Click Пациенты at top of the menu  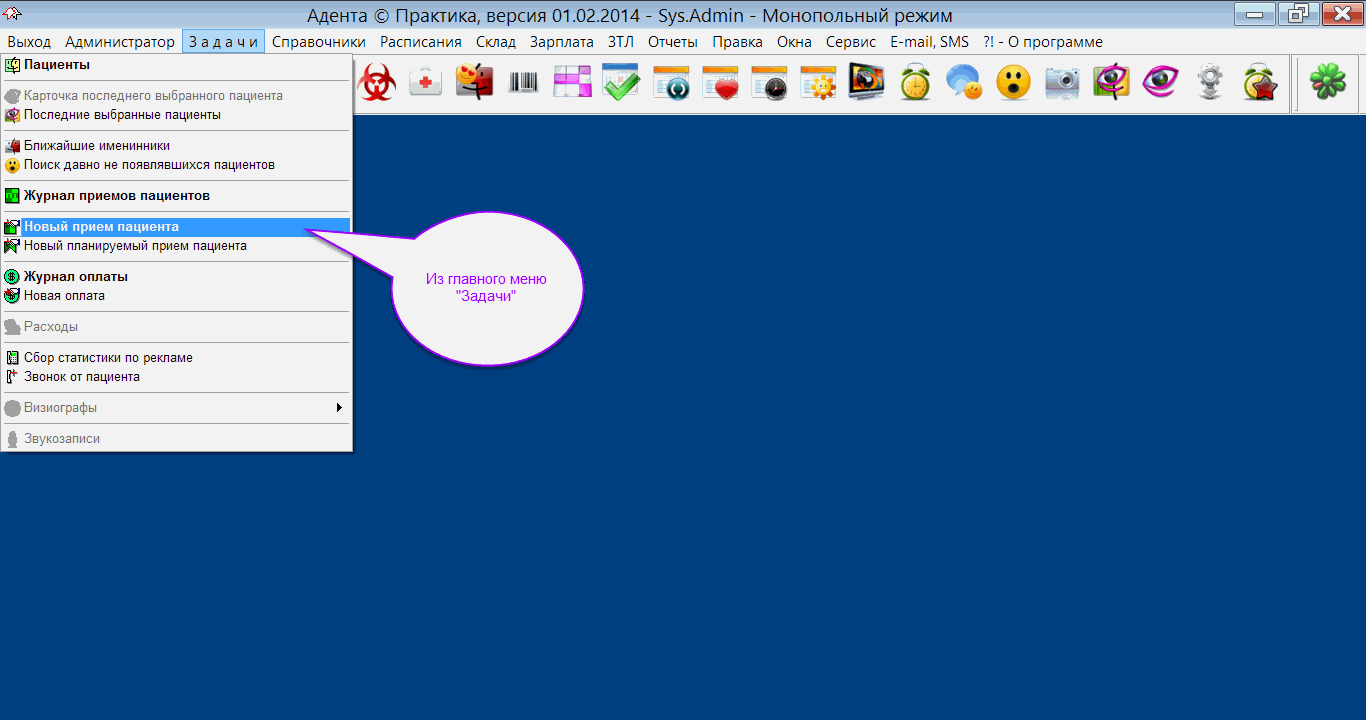(x=56, y=65)
